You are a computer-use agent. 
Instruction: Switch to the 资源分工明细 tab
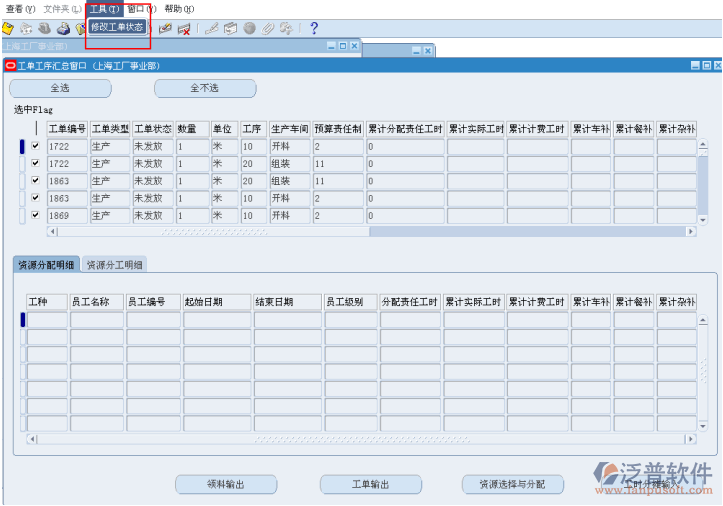click(x=115, y=265)
